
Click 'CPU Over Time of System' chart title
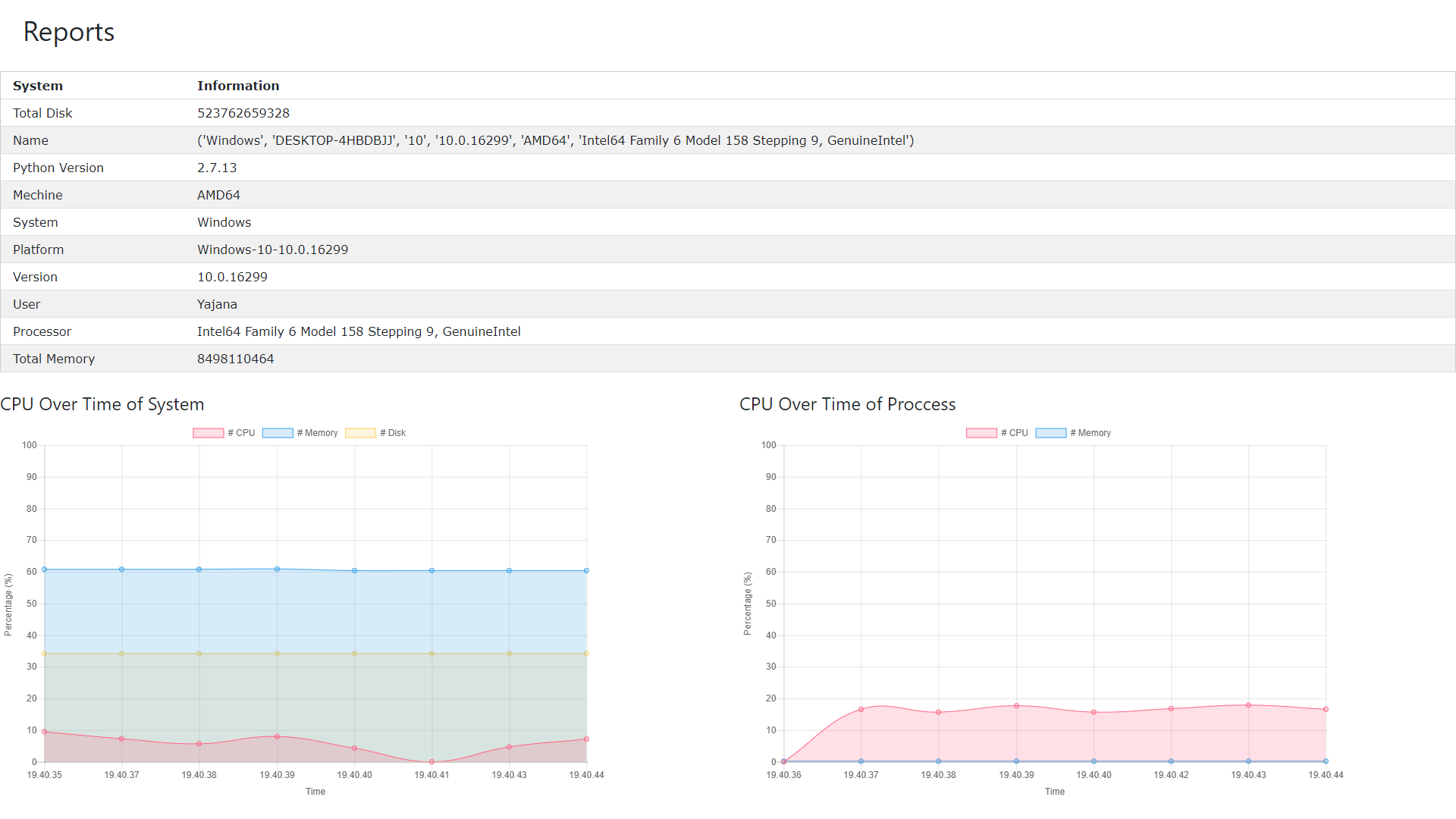point(102,404)
